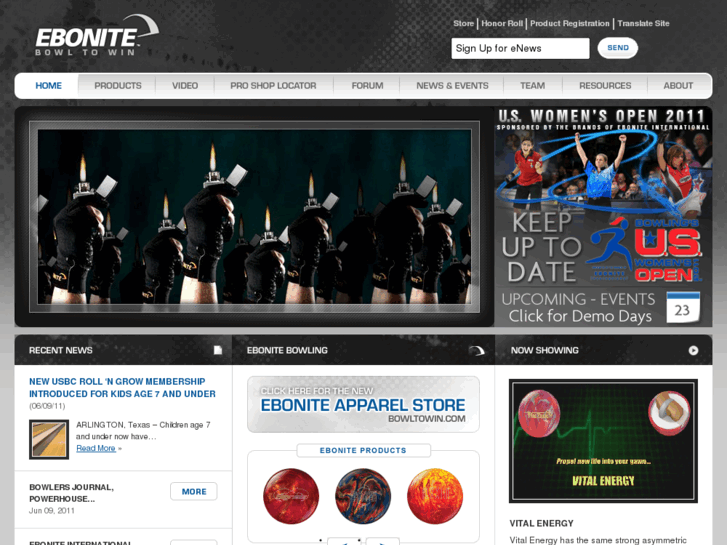This screenshot has height=545, width=727.
Task: Open the Ebonite Apparel Store banner
Action: pos(363,404)
